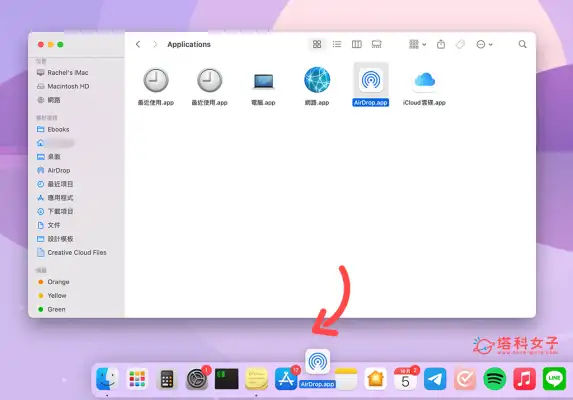This screenshot has width=573, height=400.
Task: Open Music app from the Dock
Action: (x=524, y=379)
